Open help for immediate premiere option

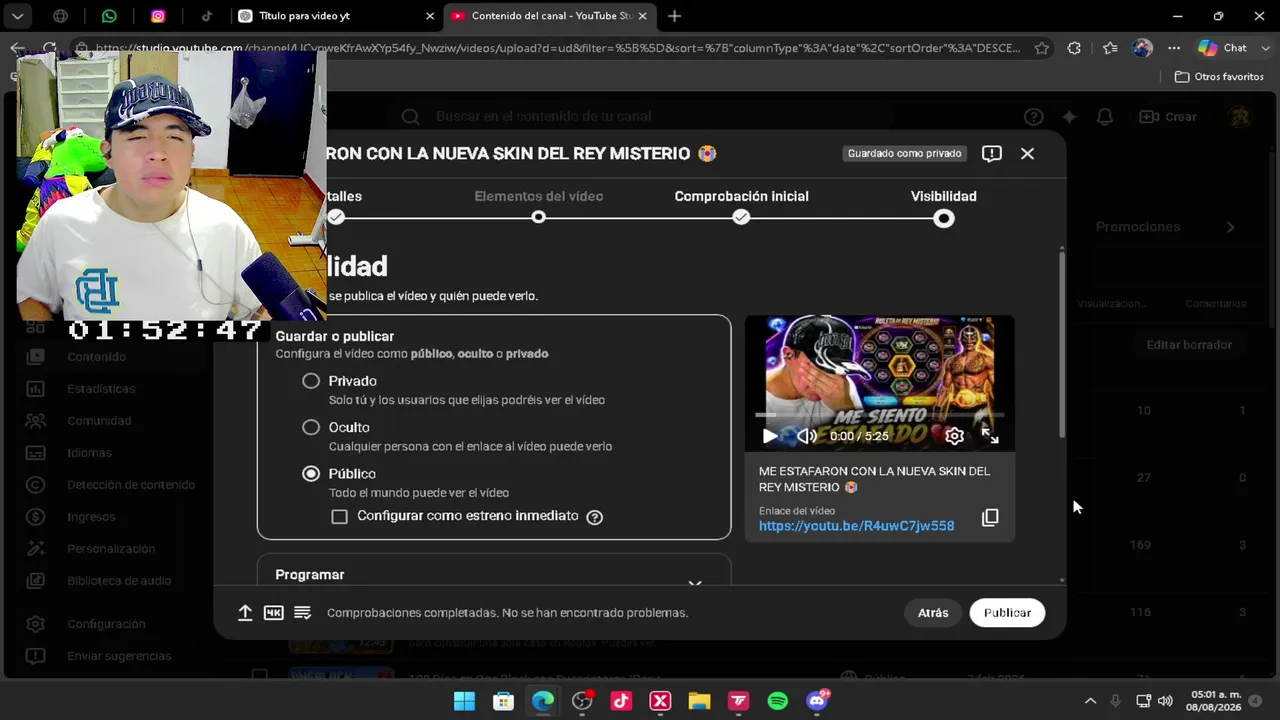click(x=594, y=517)
